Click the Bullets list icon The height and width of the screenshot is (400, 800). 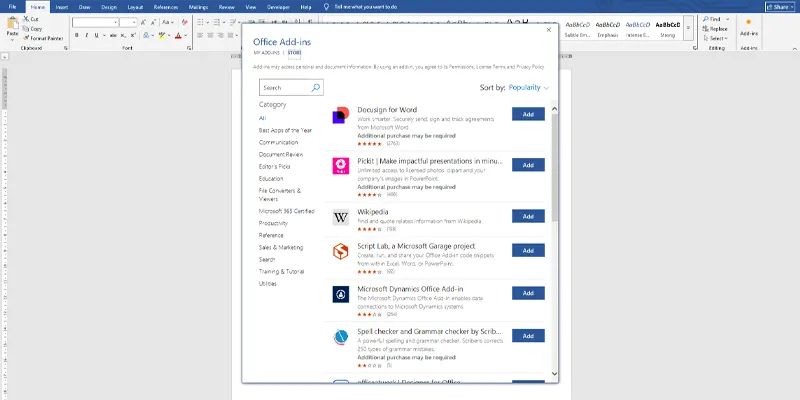[x=200, y=22]
